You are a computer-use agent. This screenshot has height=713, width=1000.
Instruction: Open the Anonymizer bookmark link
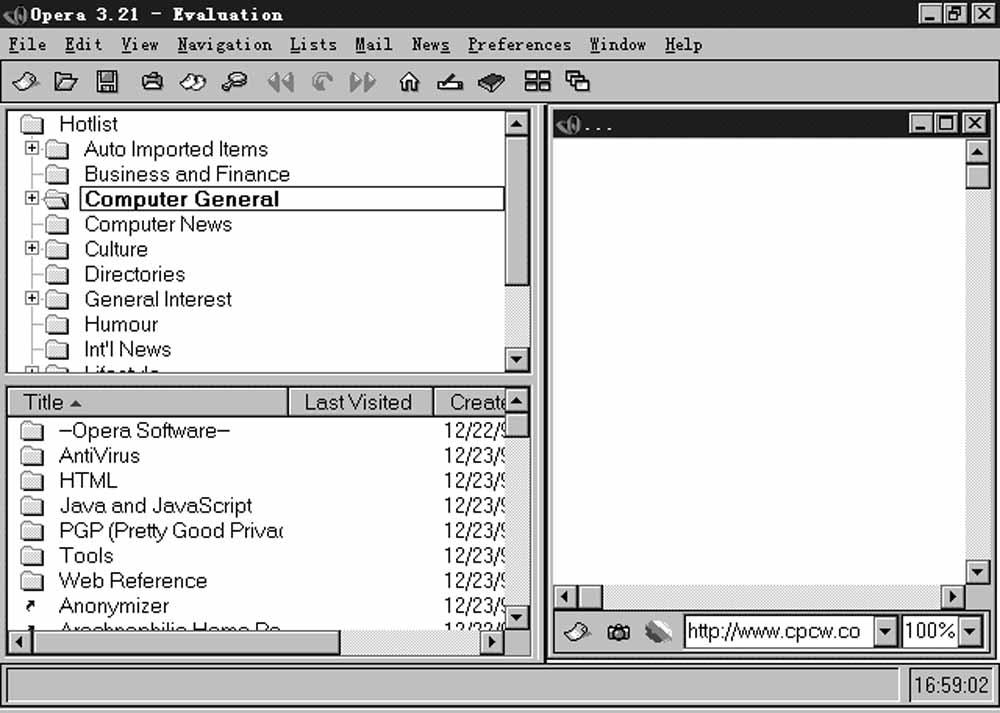[x=114, y=606]
